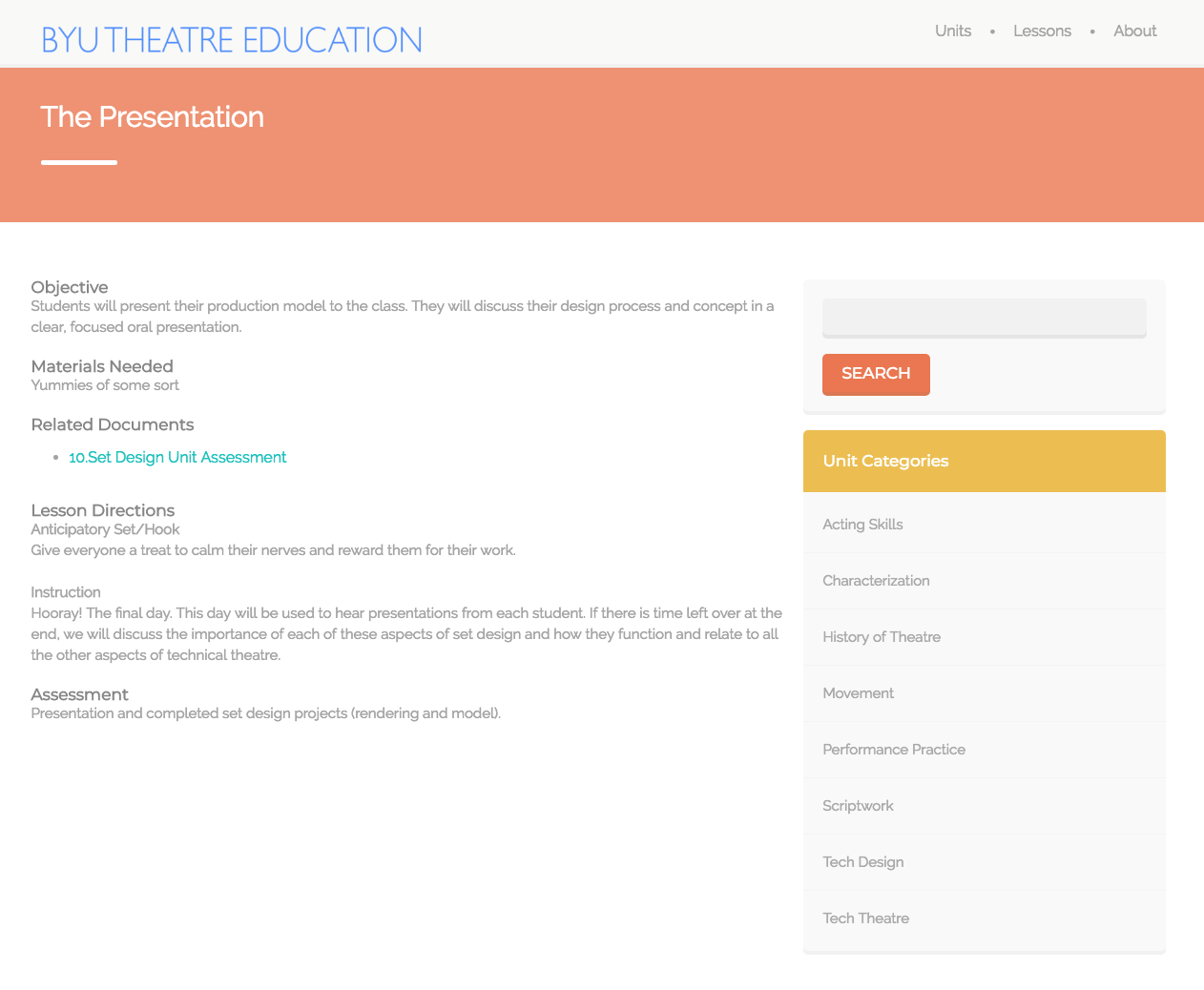The width and height of the screenshot is (1204, 990).
Task: Select the Acting Skills category
Action: click(x=862, y=524)
